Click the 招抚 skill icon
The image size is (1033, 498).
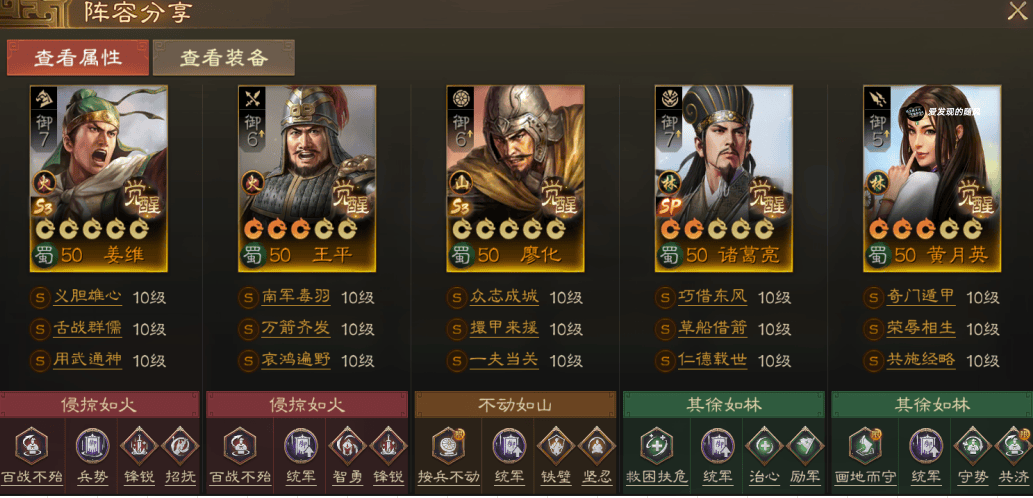(181, 445)
